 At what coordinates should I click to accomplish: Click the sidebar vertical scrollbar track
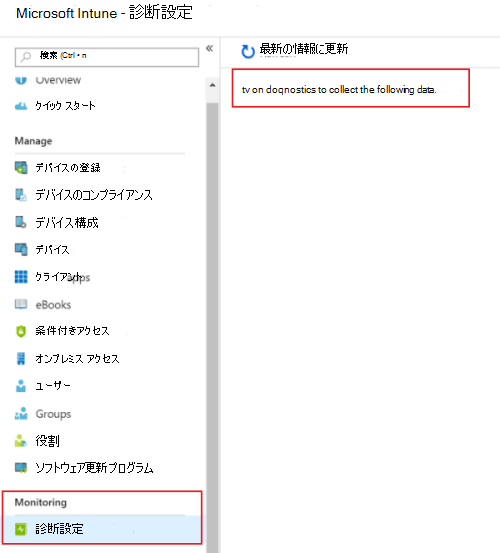click(212, 327)
